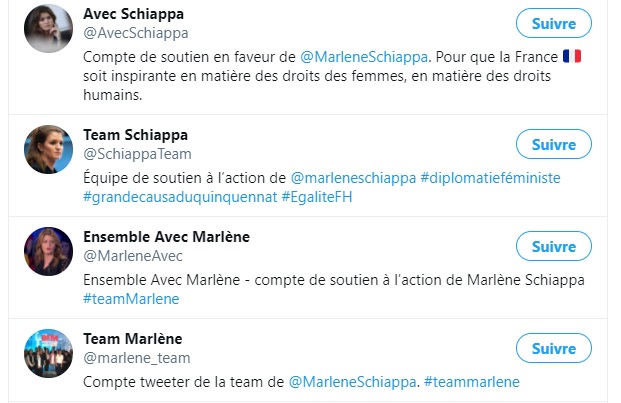Screen dimensions: 621x403
Task: Click Suivre for Team Marlène
Action: [554, 349]
